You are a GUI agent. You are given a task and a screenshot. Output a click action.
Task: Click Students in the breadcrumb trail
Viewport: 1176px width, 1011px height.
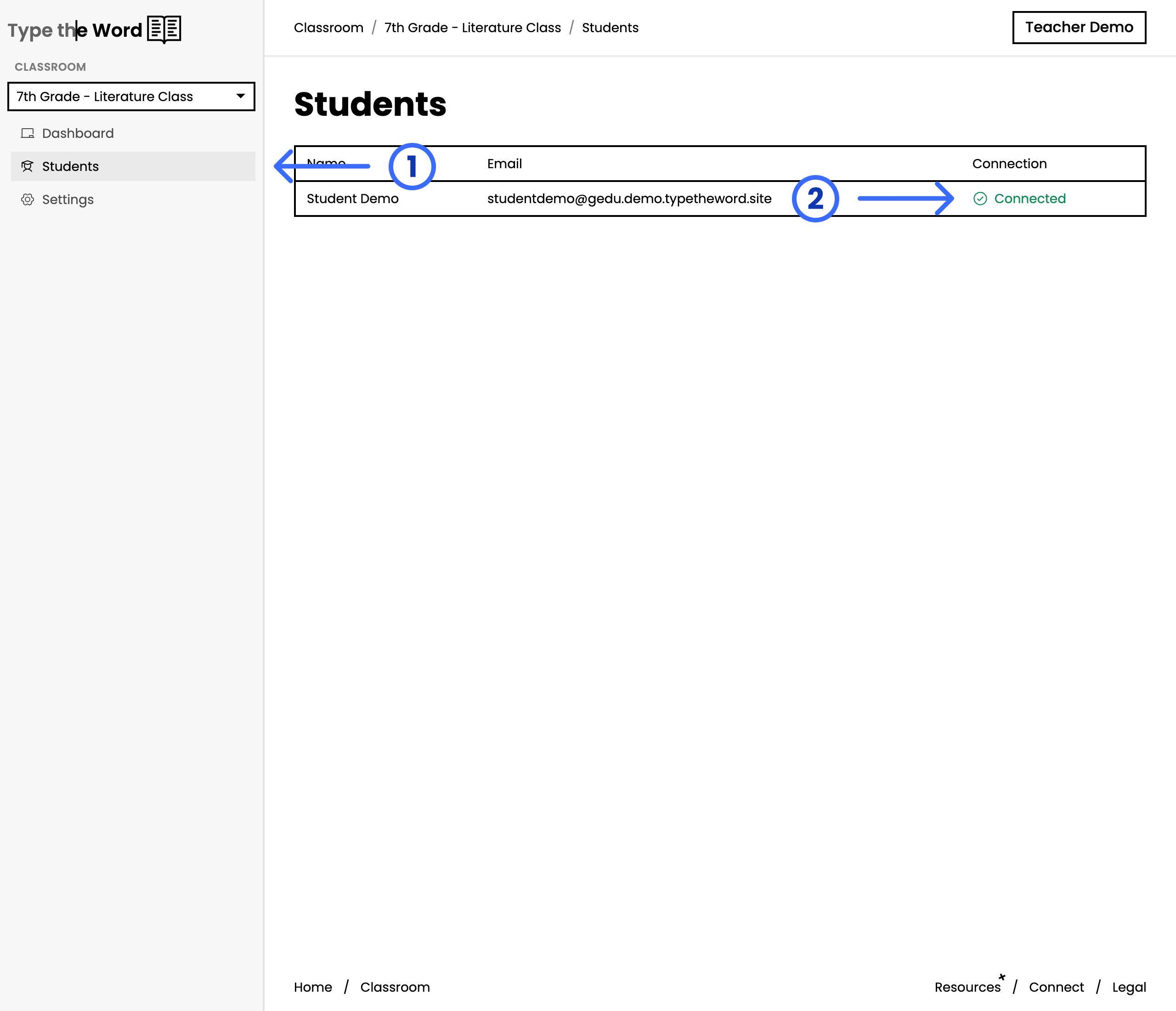[610, 28]
